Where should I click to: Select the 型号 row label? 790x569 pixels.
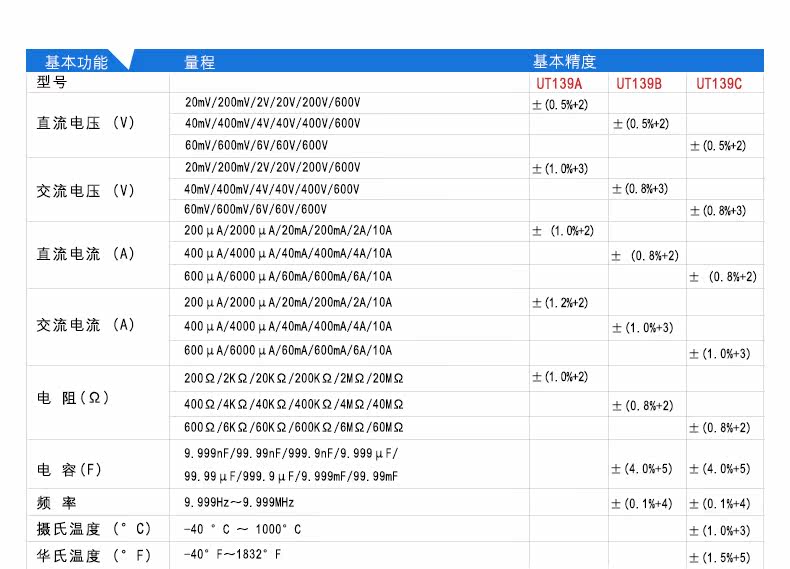click(x=51, y=82)
